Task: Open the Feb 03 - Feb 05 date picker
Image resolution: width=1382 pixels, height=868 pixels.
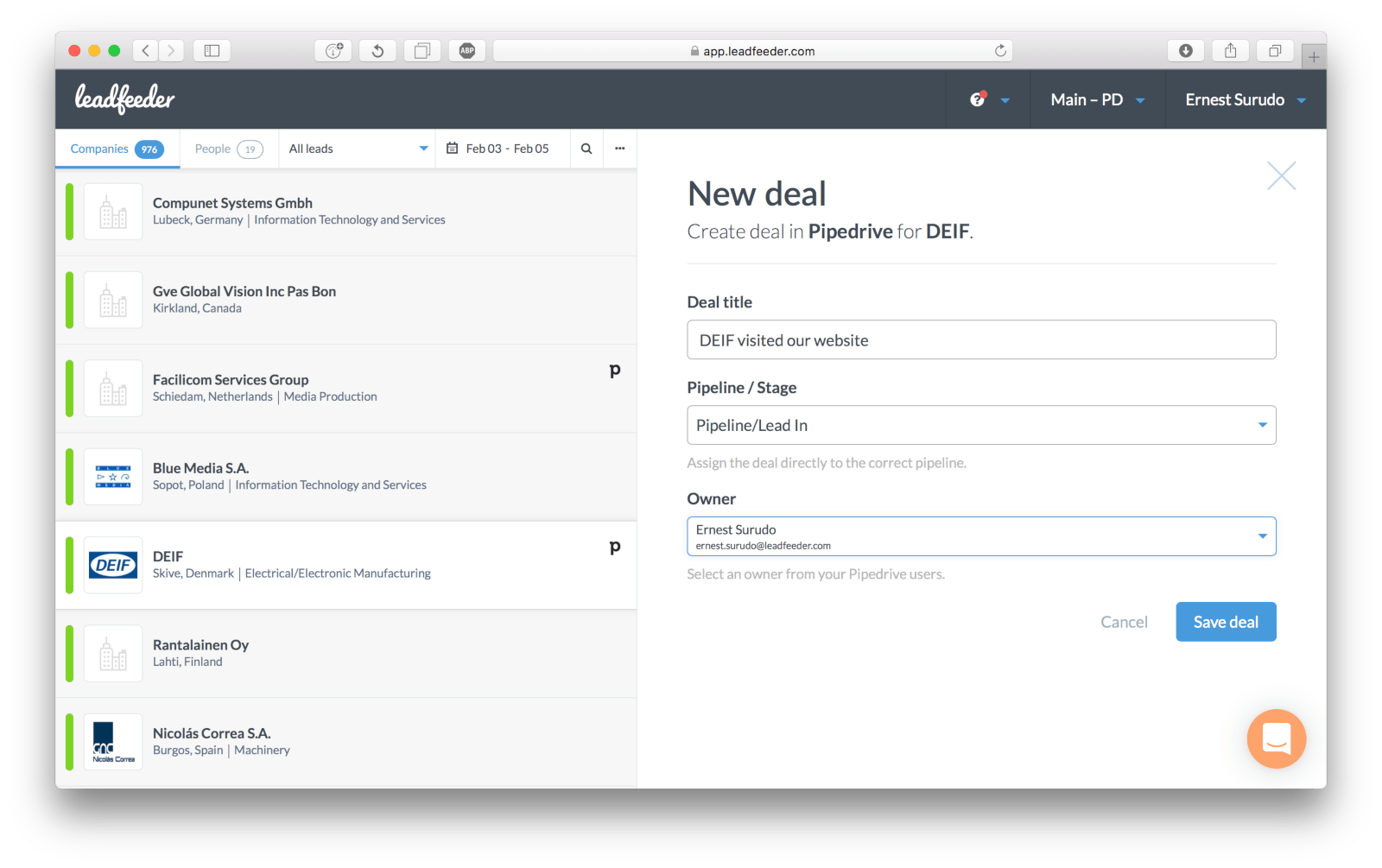Action: 504,149
